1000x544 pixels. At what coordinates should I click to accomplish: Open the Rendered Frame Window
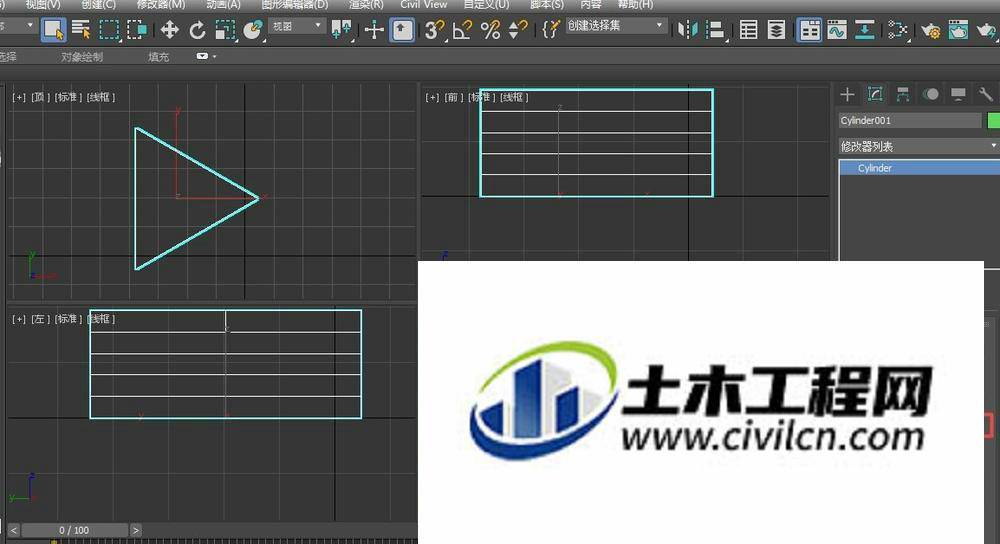tap(958, 30)
